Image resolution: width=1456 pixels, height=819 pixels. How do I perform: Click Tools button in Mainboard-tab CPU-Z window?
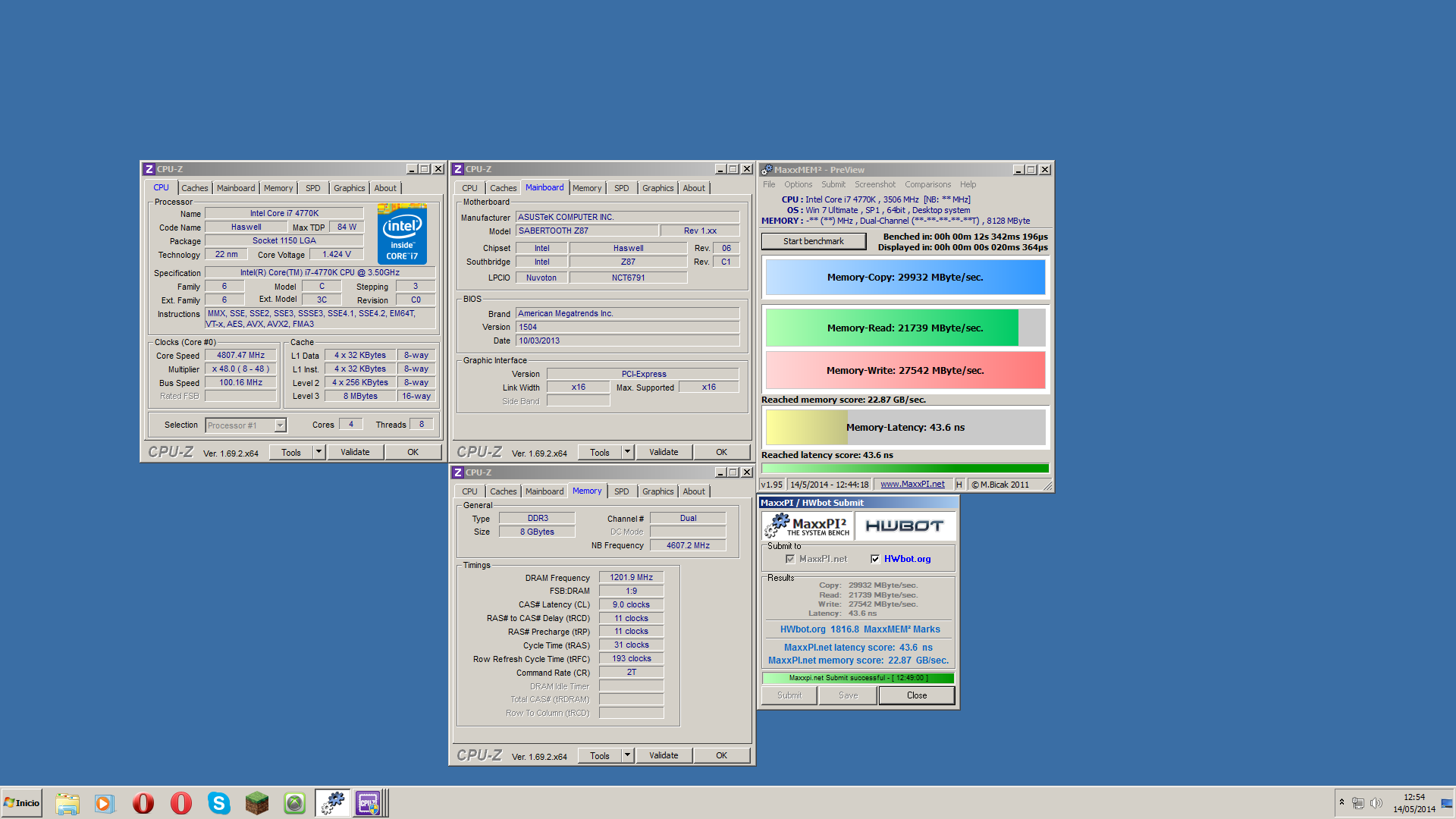pyautogui.click(x=600, y=452)
